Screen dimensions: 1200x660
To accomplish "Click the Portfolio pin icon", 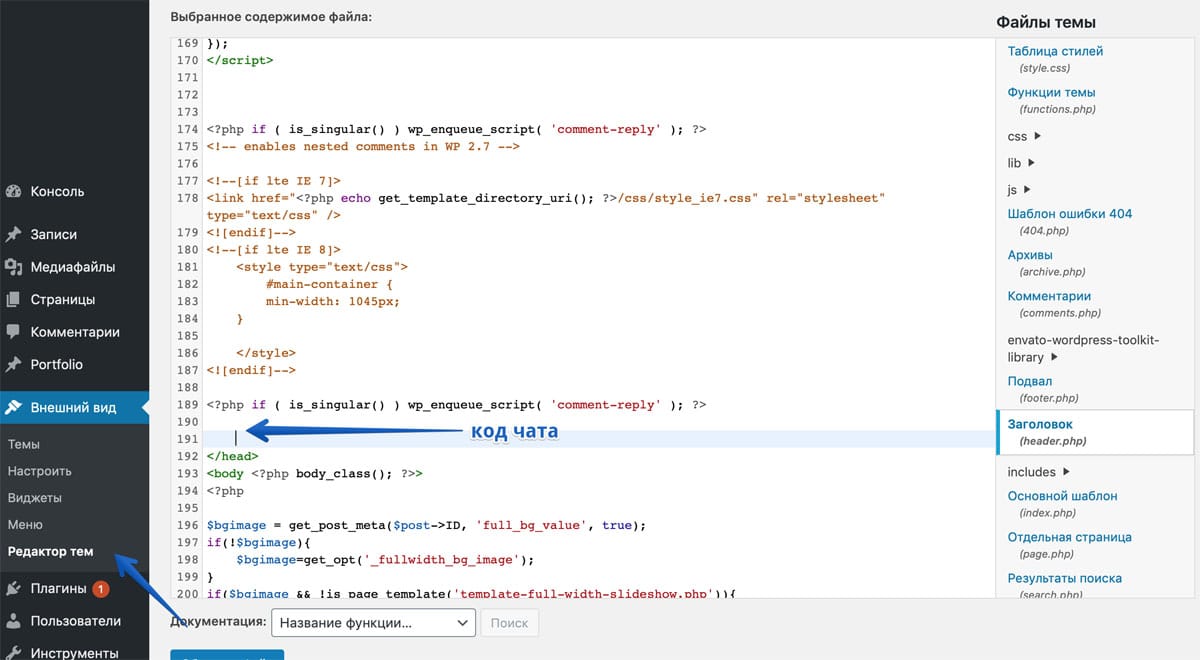I will click(x=14, y=365).
